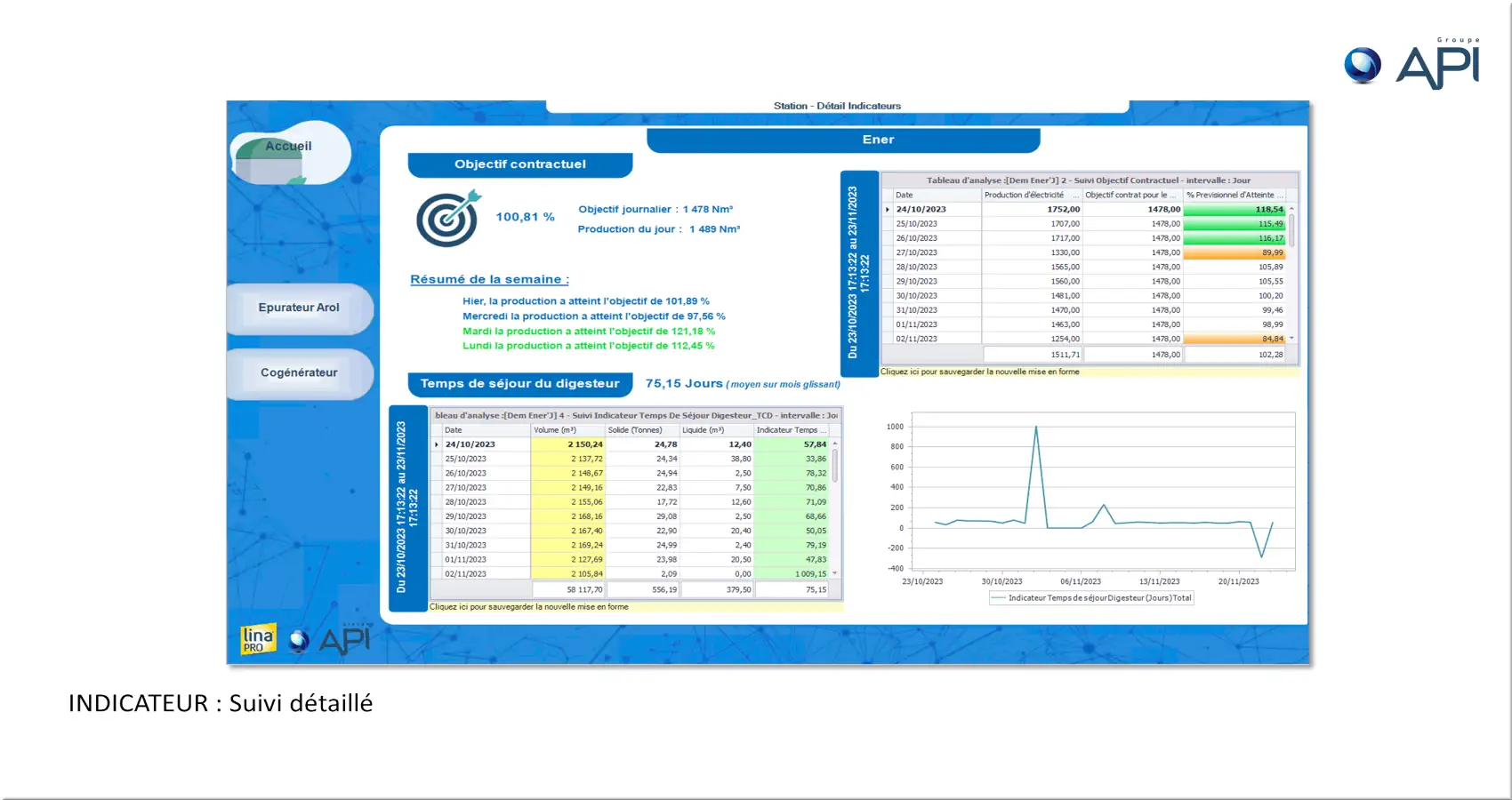
Task: Click the lina PRO logo icon
Action: coord(258,638)
